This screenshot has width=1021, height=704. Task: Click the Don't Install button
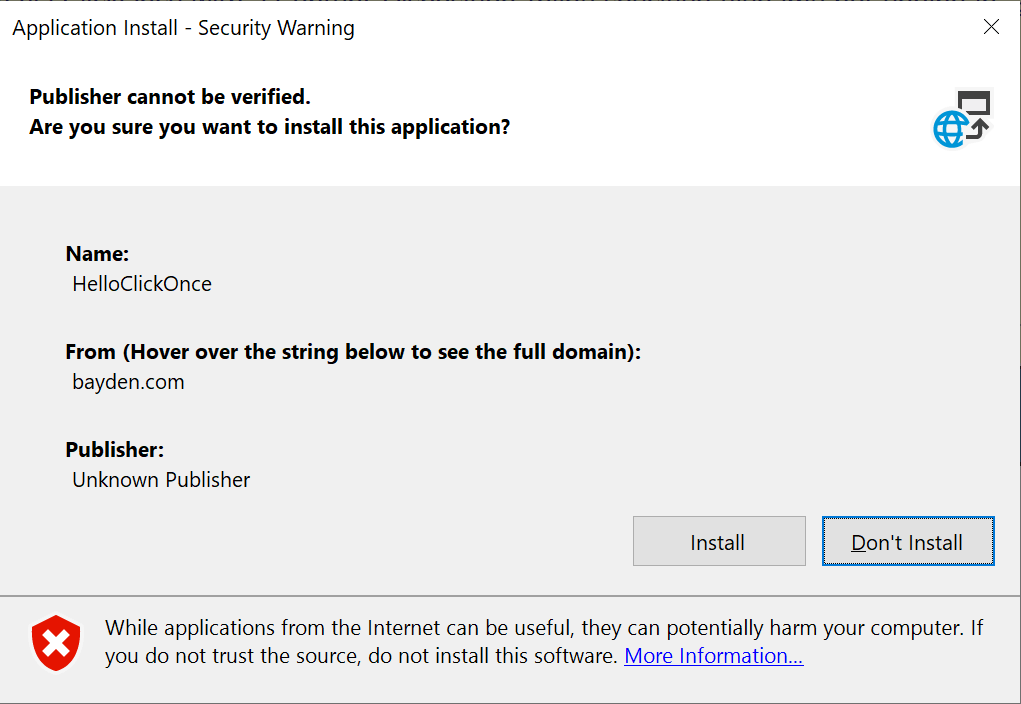(906, 541)
